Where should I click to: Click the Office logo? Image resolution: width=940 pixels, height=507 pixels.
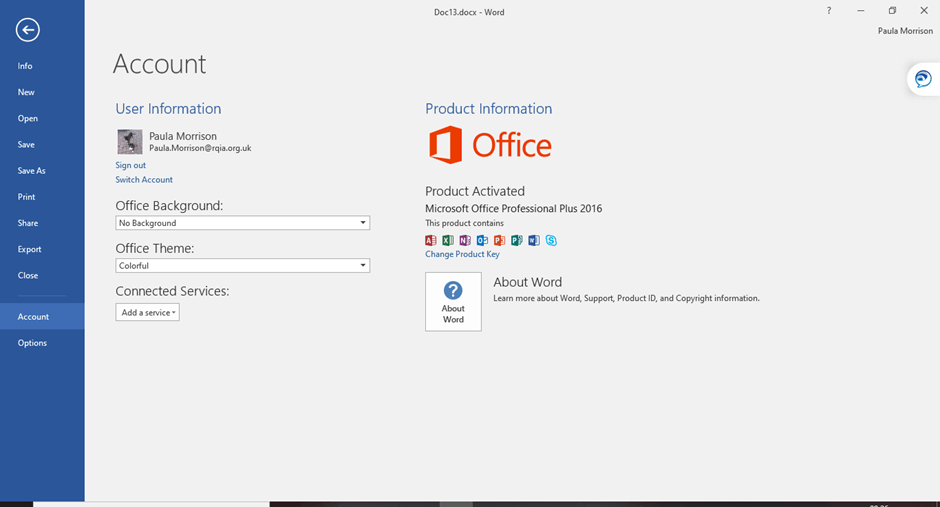click(x=490, y=145)
